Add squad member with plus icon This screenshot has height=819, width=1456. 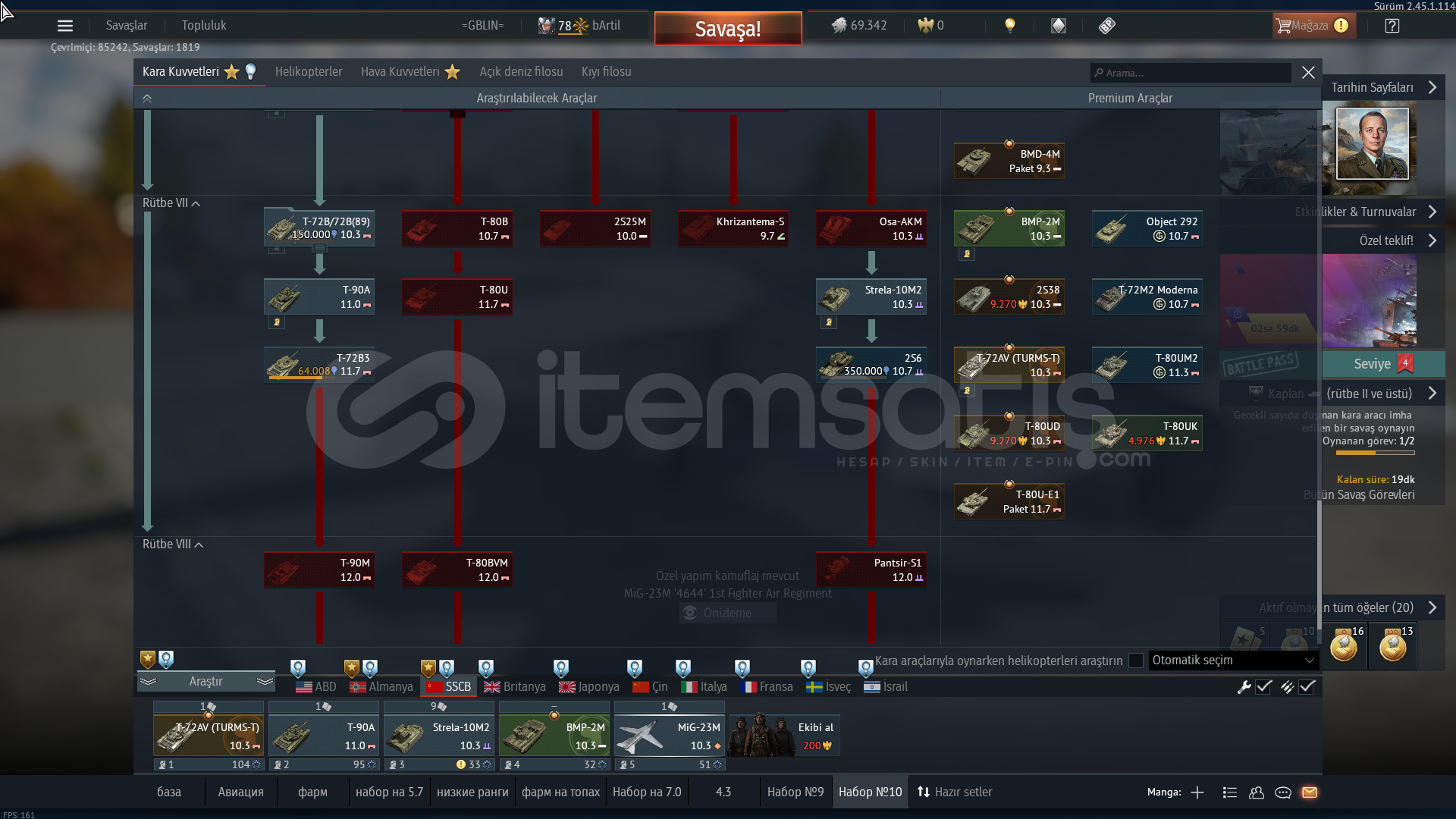[1197, 792]
